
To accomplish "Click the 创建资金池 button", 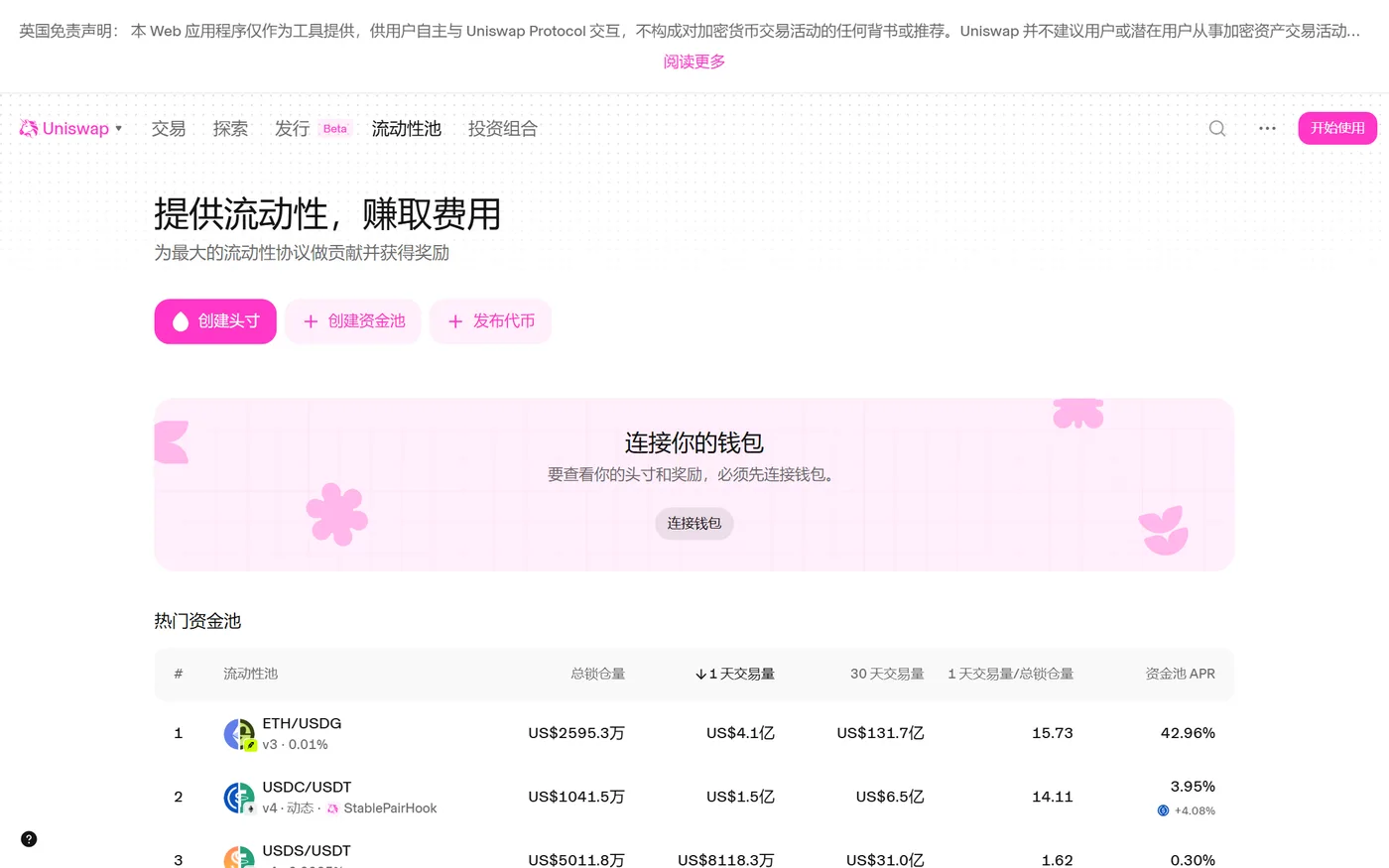I will 353,321.
